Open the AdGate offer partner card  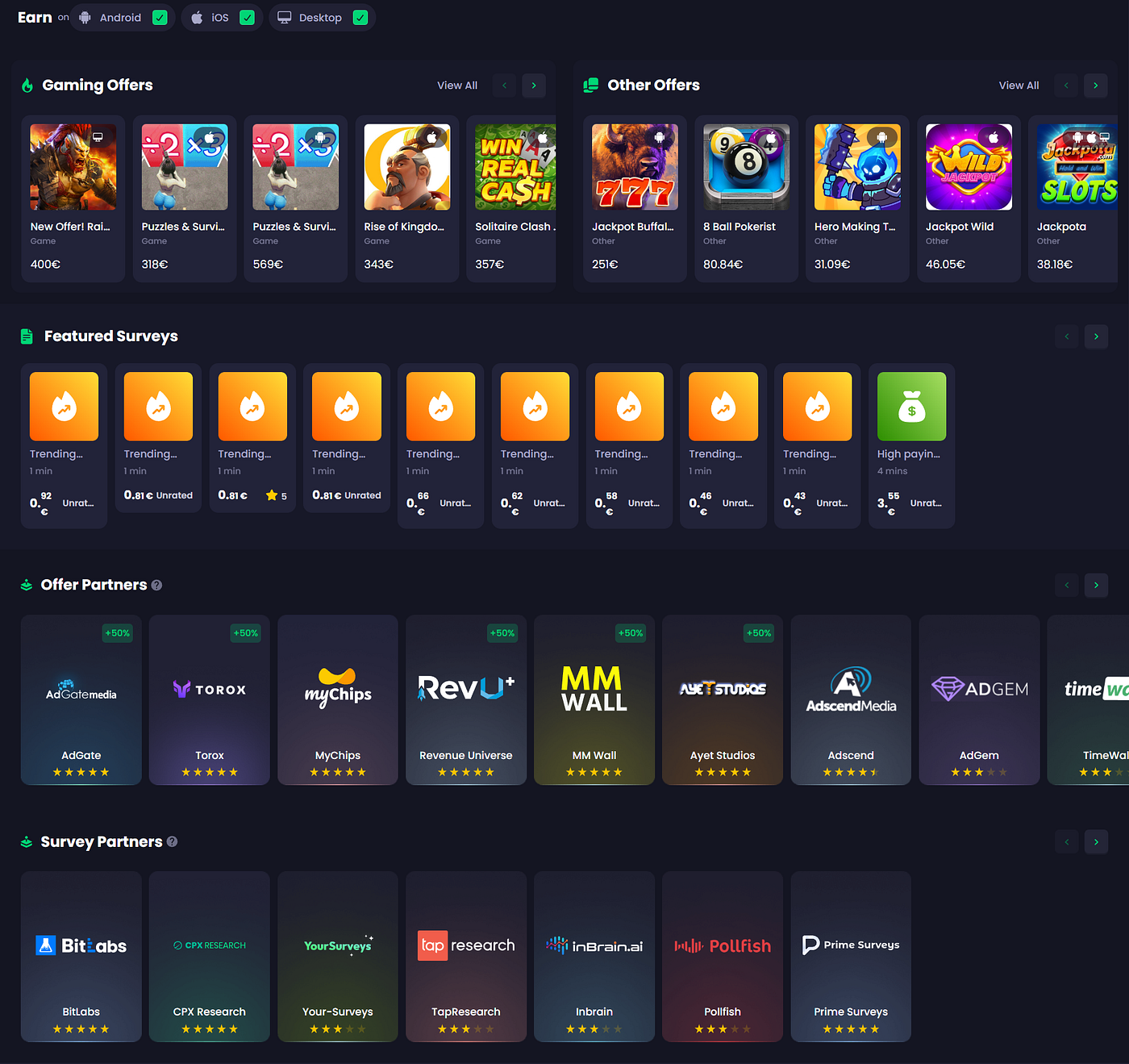coord(81,699)
